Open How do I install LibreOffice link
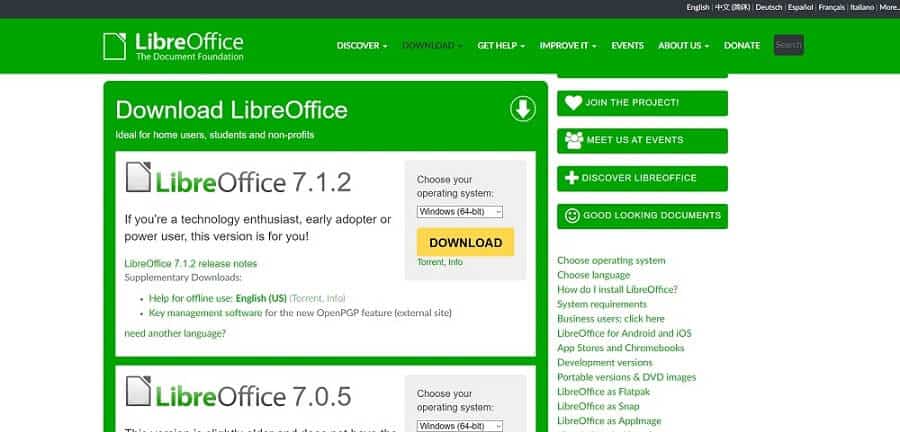Viewport: 900px width, 432px height. [617, 290]
